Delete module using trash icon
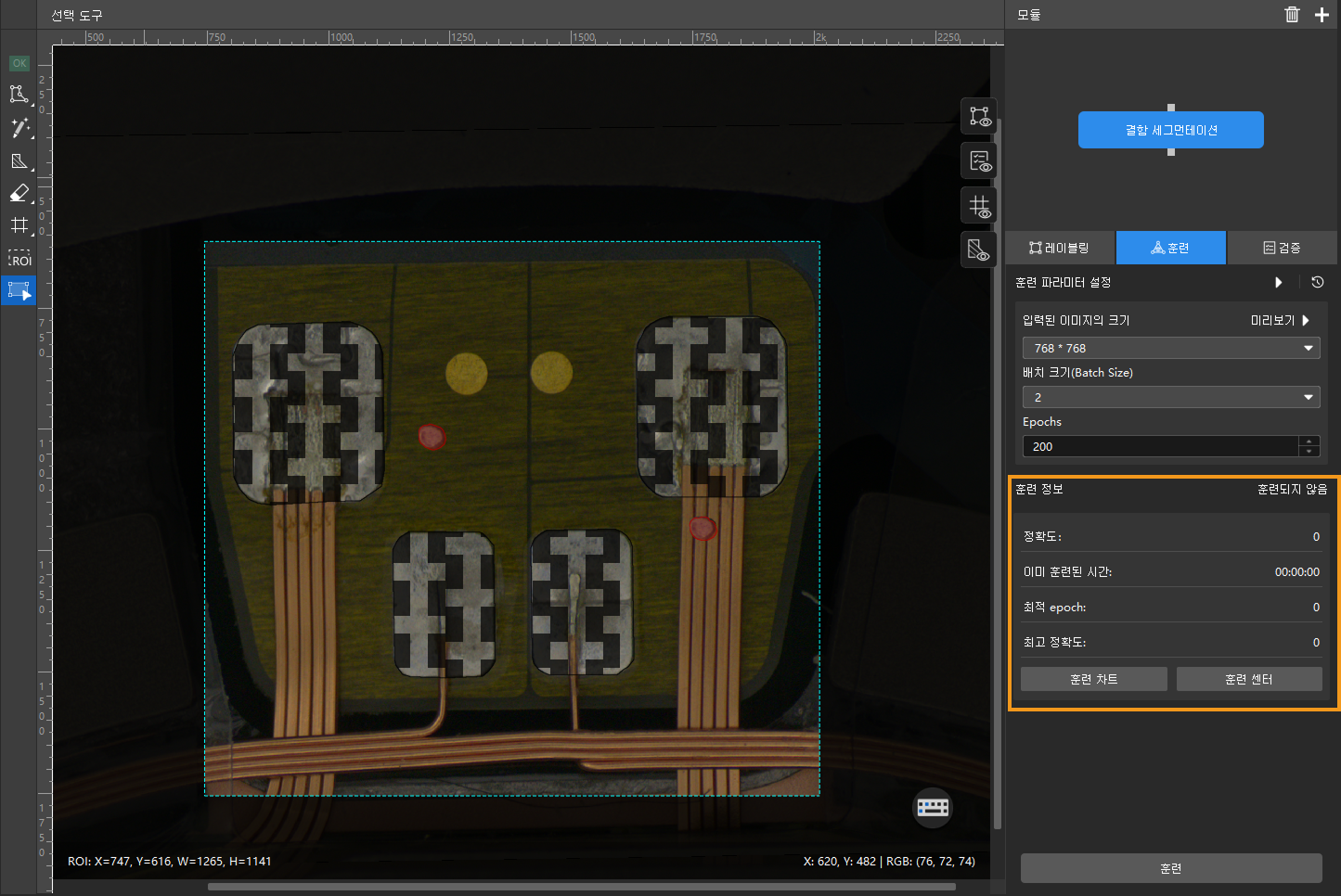The height and width of the screenshot is (896, 1341). (x=1292, y=15)
